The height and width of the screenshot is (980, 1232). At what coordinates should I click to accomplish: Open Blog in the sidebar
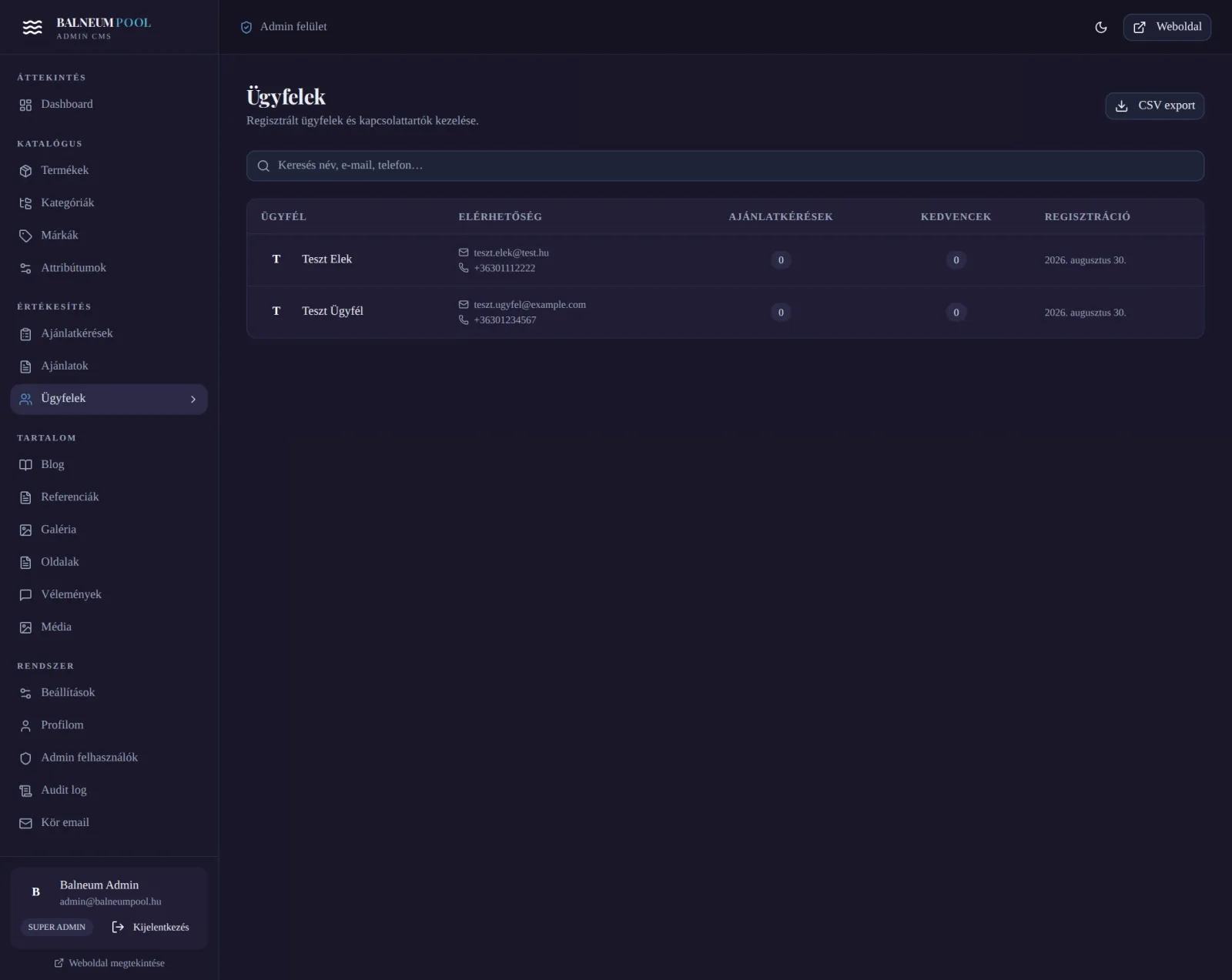click(109, 464)
